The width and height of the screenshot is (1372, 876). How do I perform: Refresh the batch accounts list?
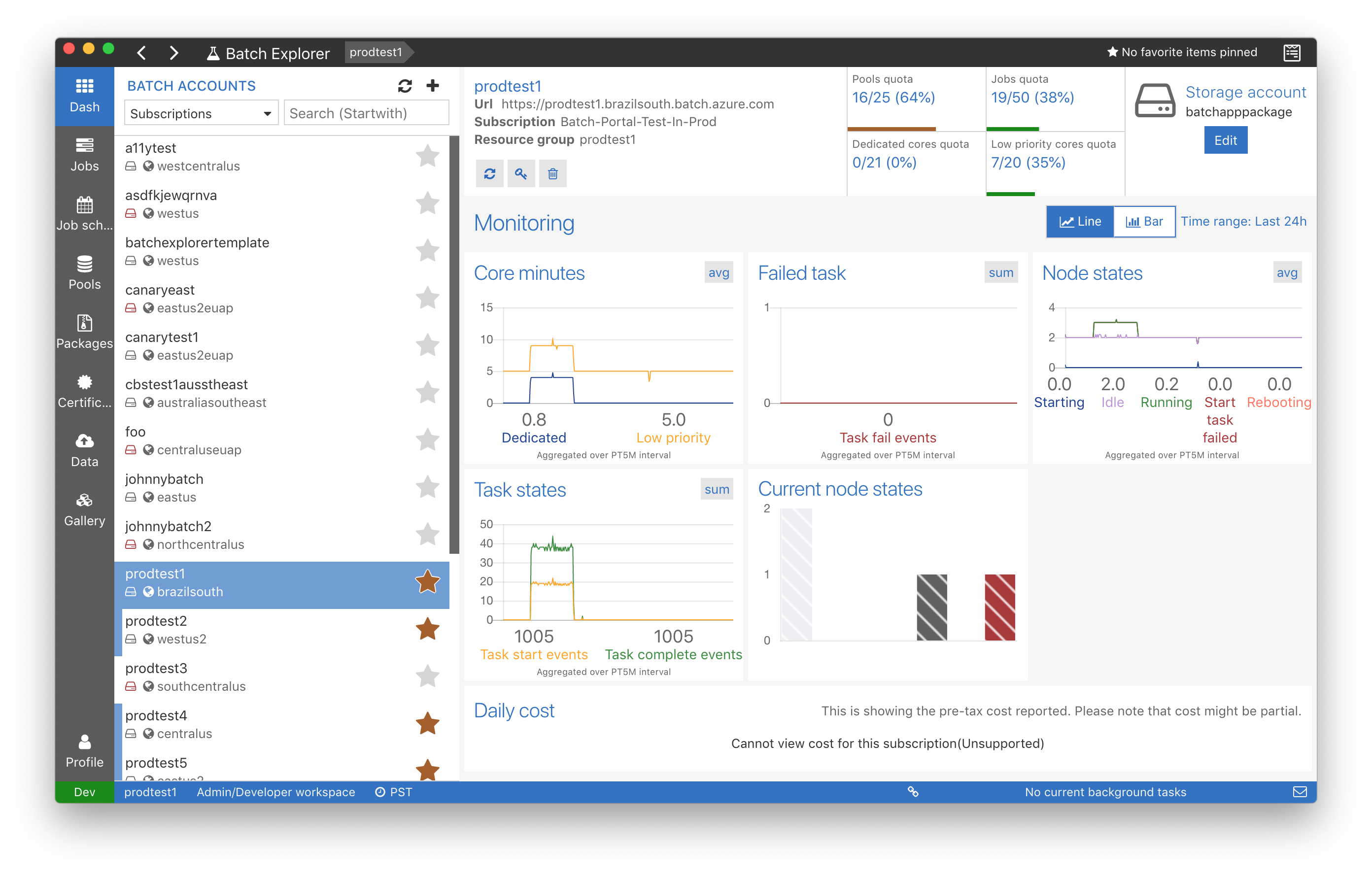(405, 85)
